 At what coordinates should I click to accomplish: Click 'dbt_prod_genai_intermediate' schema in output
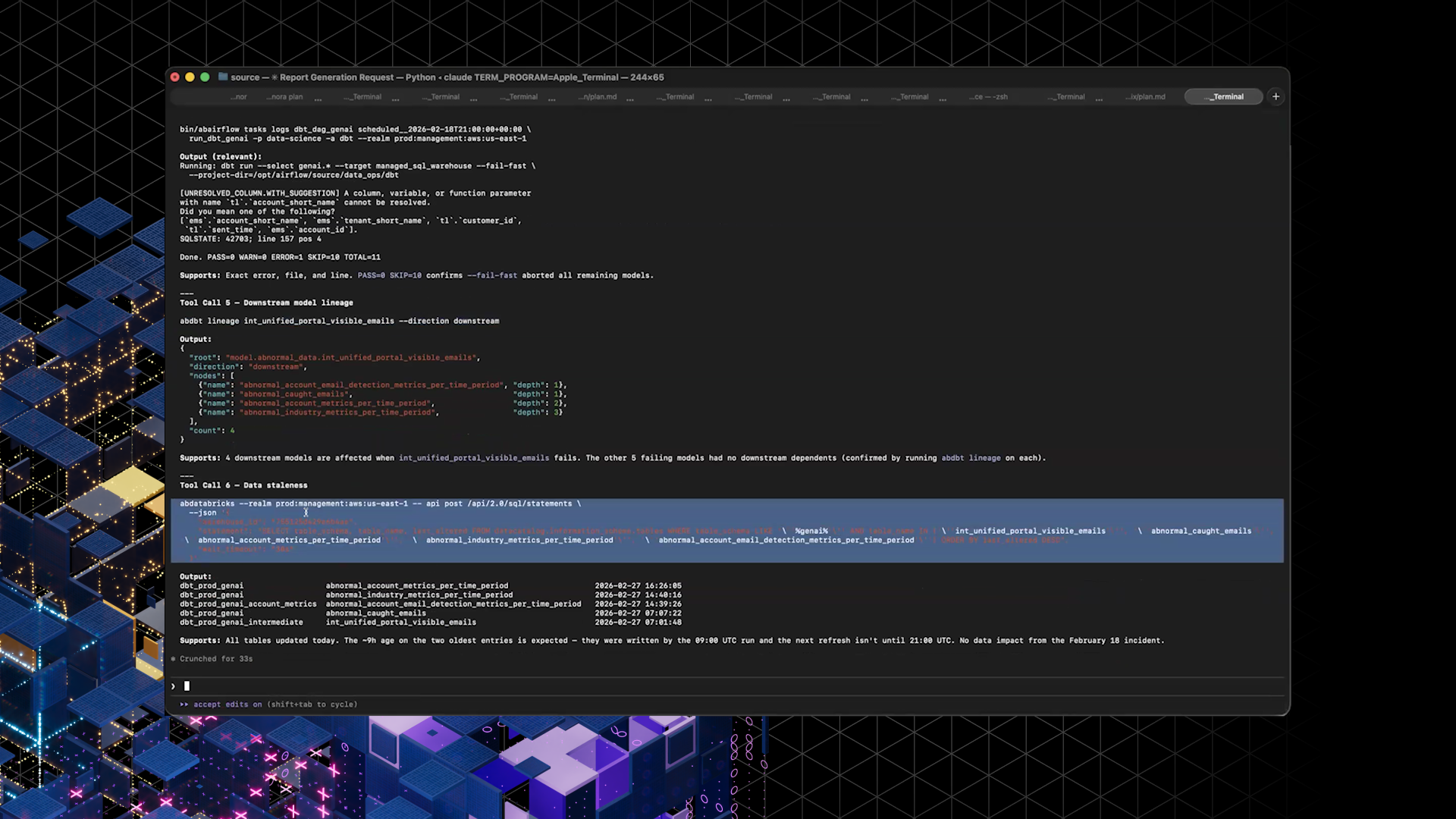(x=241, y=623)
